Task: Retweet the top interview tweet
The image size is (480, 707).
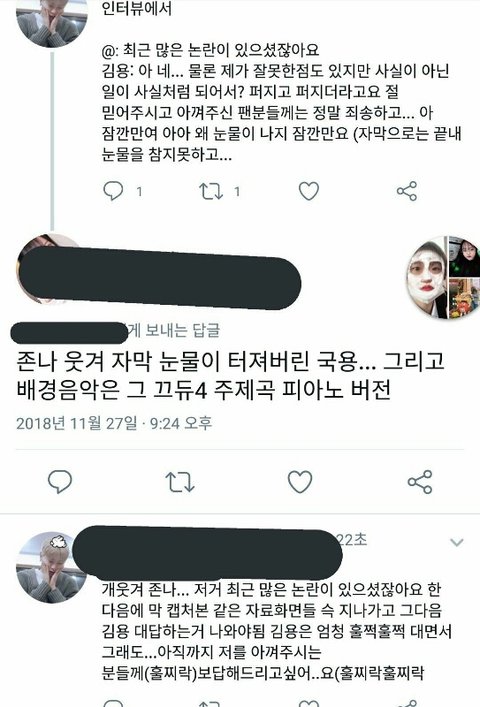Action: point(211,191)
